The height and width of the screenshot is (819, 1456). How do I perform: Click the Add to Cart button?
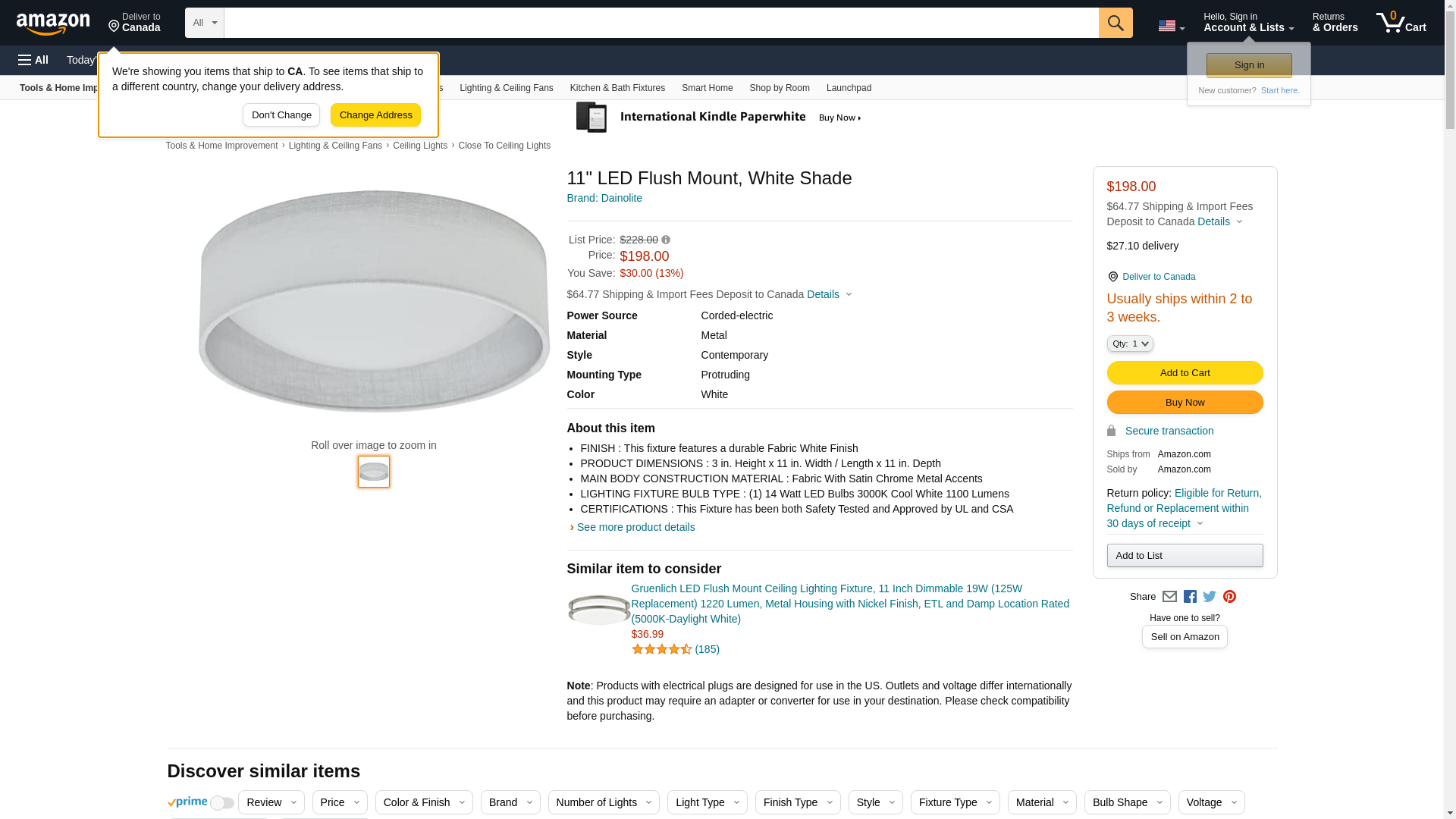(1185, 372)
